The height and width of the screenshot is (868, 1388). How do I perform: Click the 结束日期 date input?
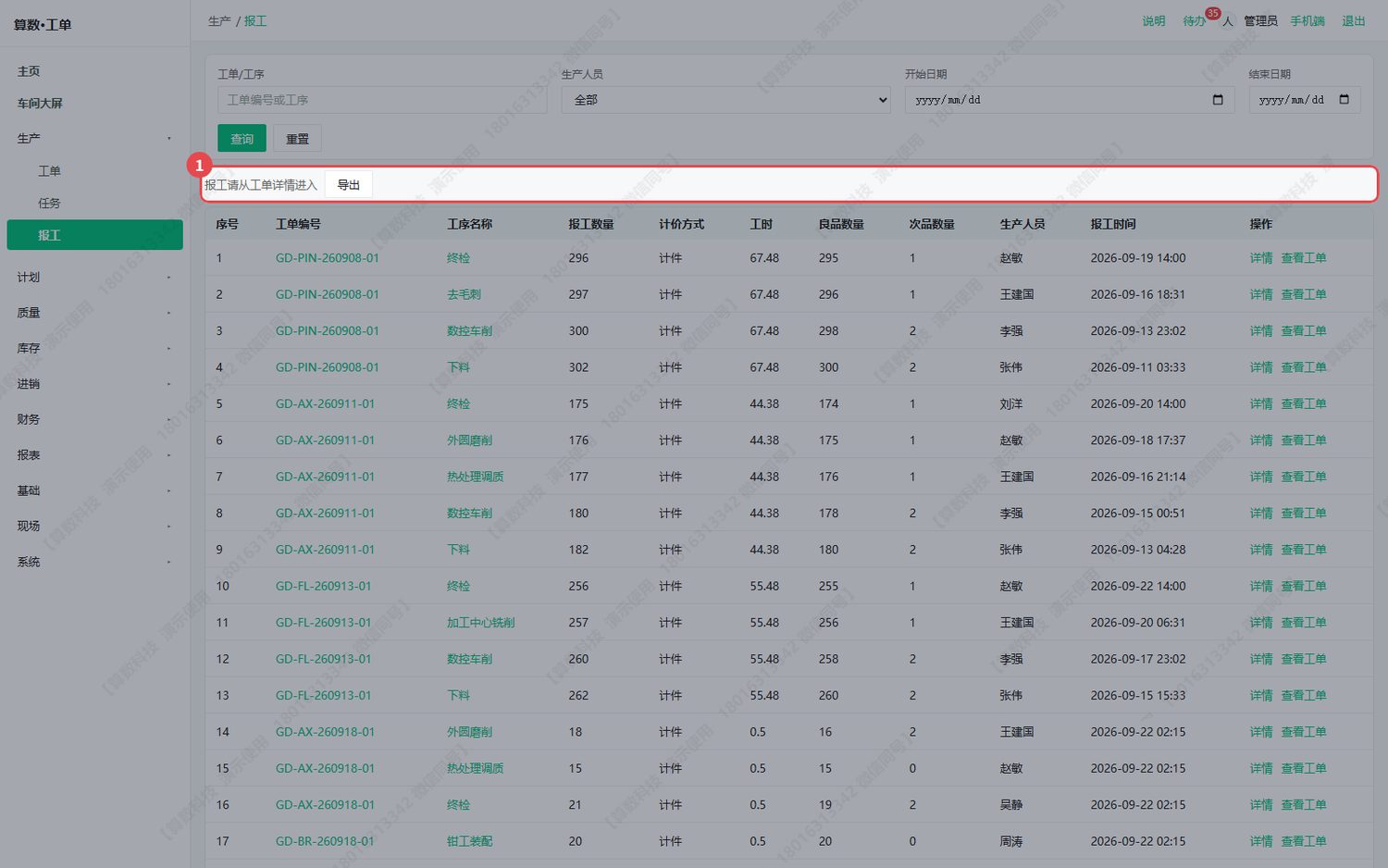(x=1305, y=100)
